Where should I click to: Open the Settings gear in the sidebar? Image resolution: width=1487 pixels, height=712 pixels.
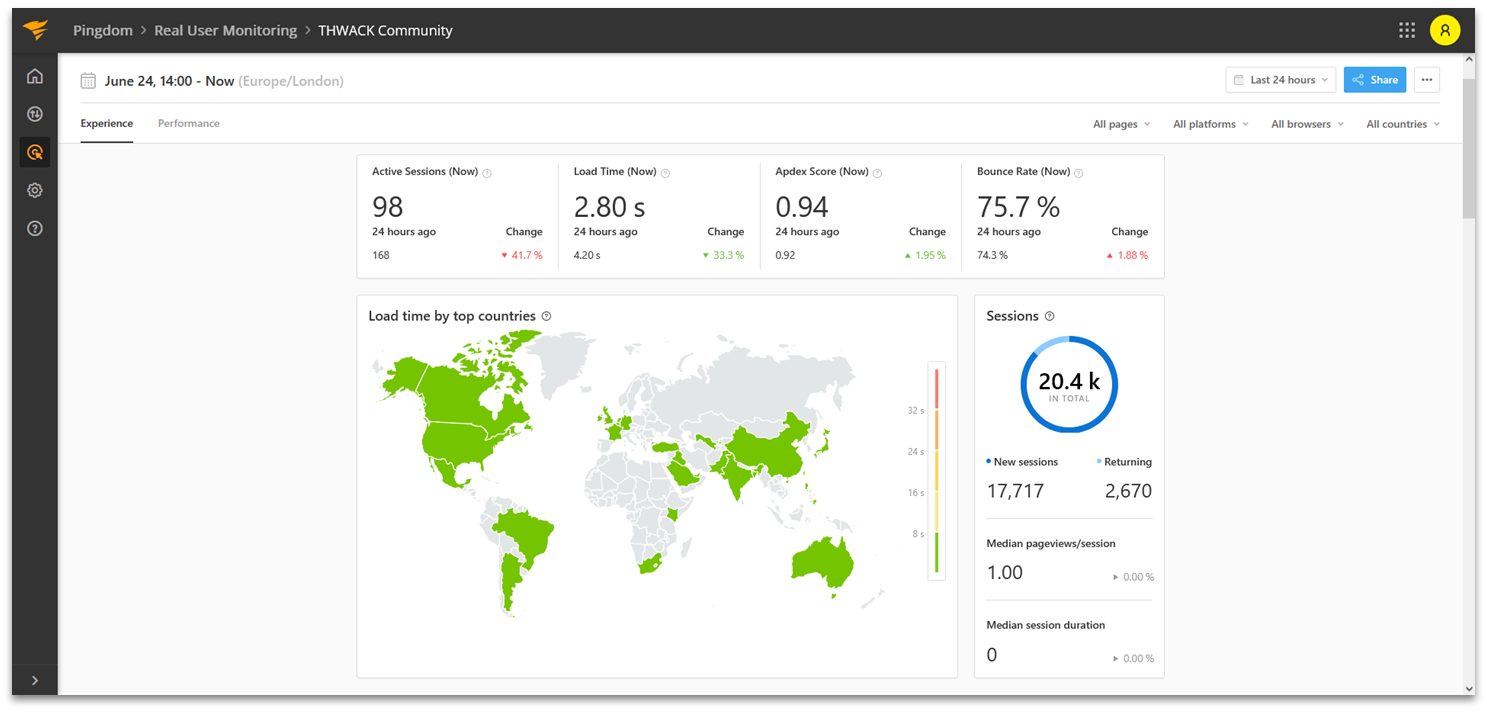pos(34,190)
